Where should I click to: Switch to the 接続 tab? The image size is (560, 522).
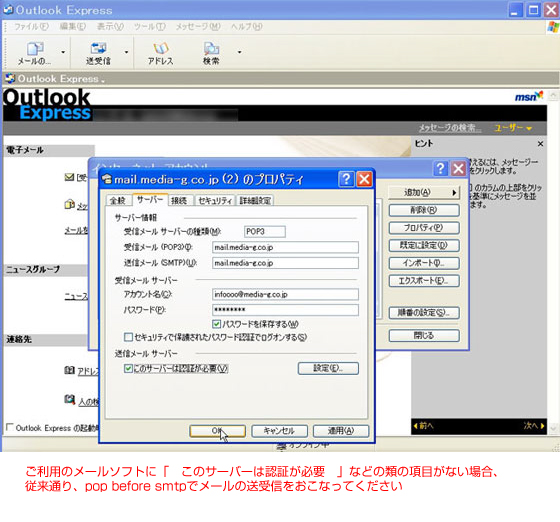tap(179, 200)
